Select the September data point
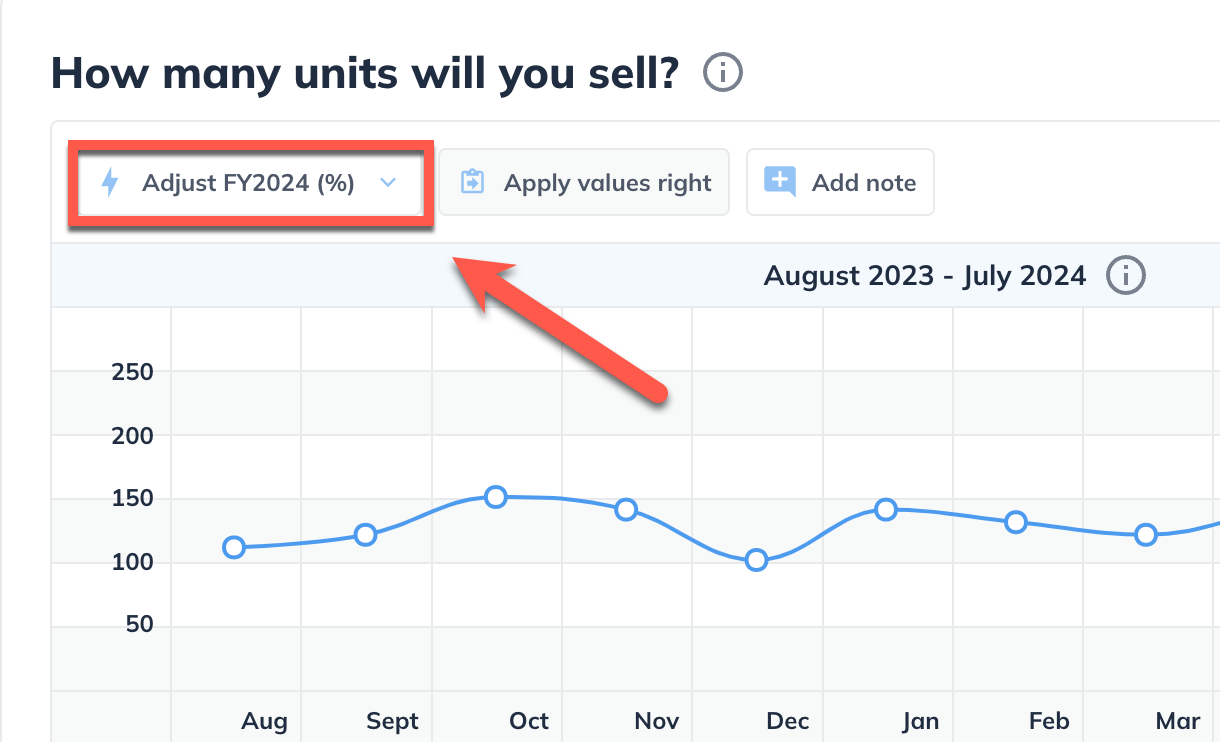This screenshot has width=1220, height=742. [x=365, y=535]
